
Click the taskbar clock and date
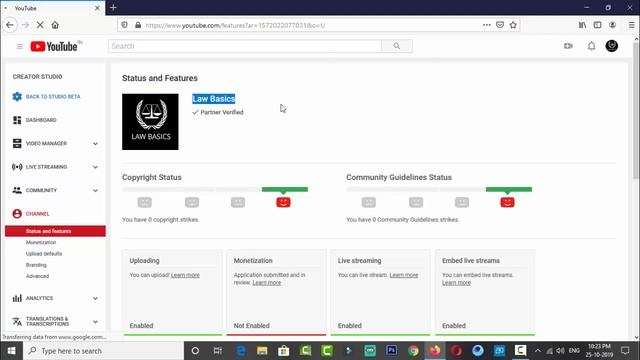(x=599, y=351)
